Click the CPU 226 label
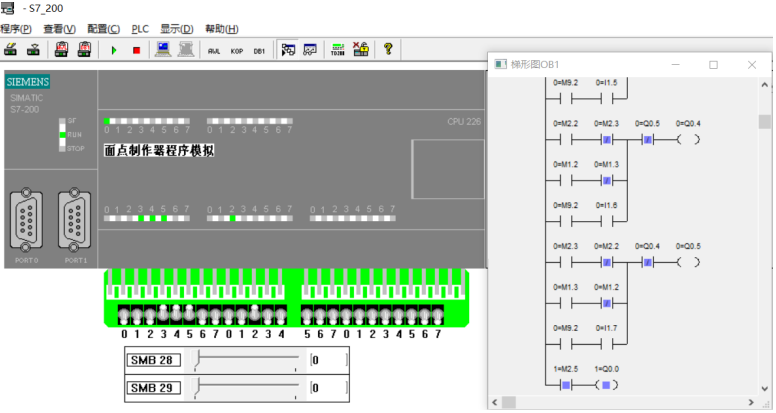776x413 pixels. [x=464, y=122]
